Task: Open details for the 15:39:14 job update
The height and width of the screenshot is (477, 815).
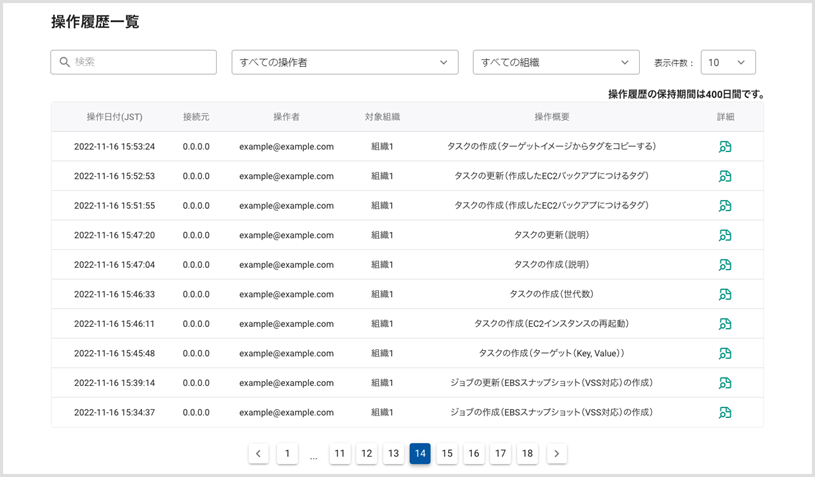Action: (725, 383)
